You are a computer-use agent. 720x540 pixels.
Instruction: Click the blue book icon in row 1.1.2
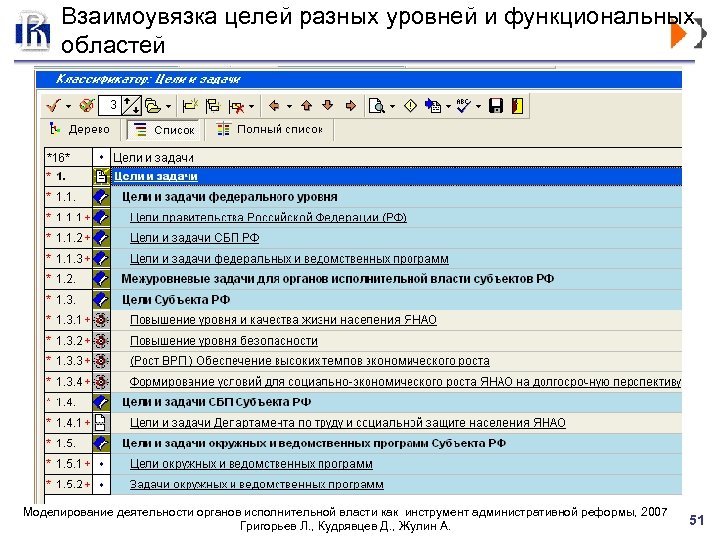pos(101,238)
